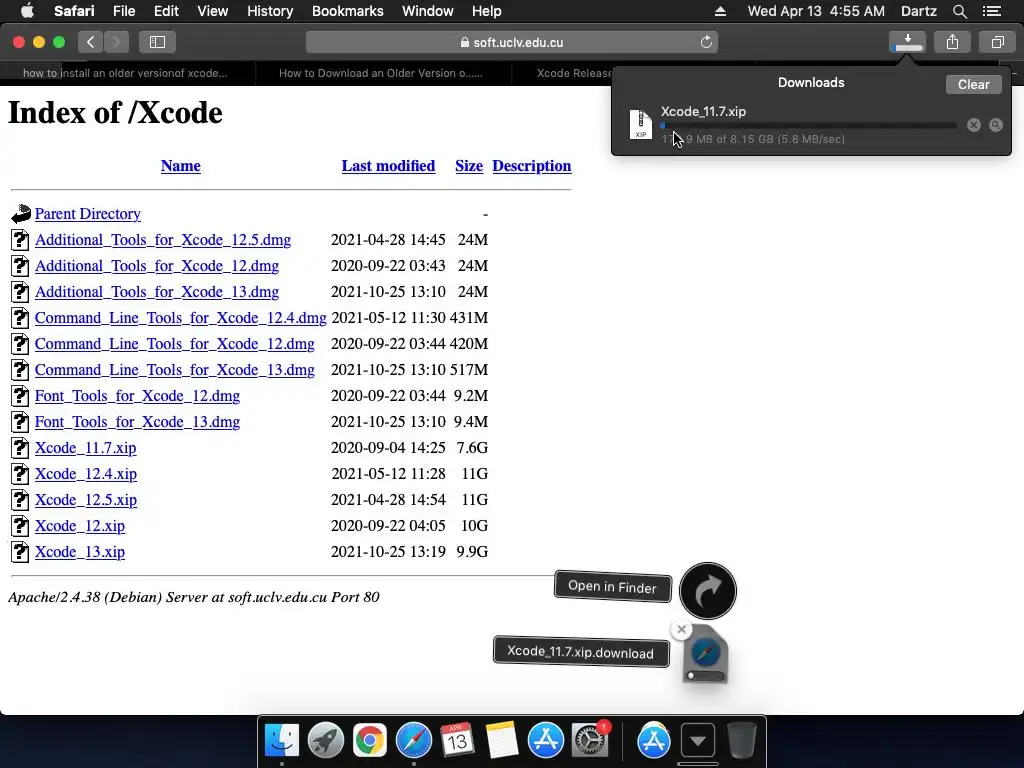Viewport: 1024px width, 768px height.
Task: Click Safari back navigation arrow
Action: (91, 42)
